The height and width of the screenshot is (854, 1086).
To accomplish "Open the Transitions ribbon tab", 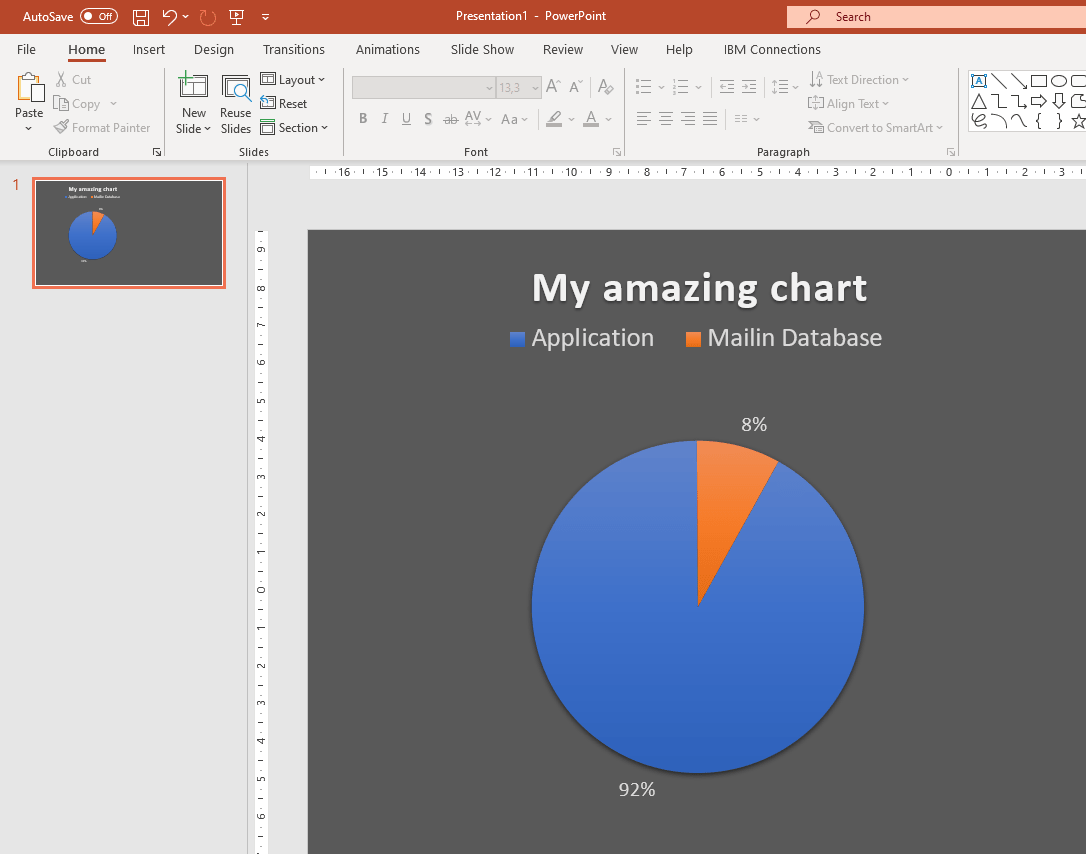I will coord(293,49).
